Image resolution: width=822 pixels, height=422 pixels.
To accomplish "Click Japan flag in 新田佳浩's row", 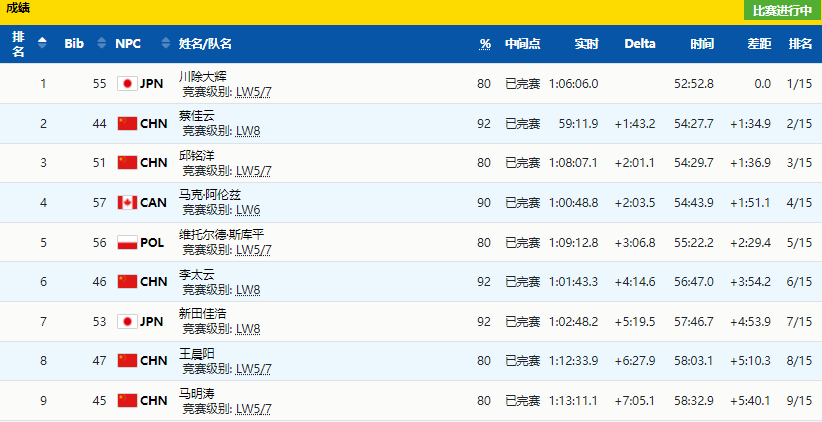I will [x=127, y=322].
